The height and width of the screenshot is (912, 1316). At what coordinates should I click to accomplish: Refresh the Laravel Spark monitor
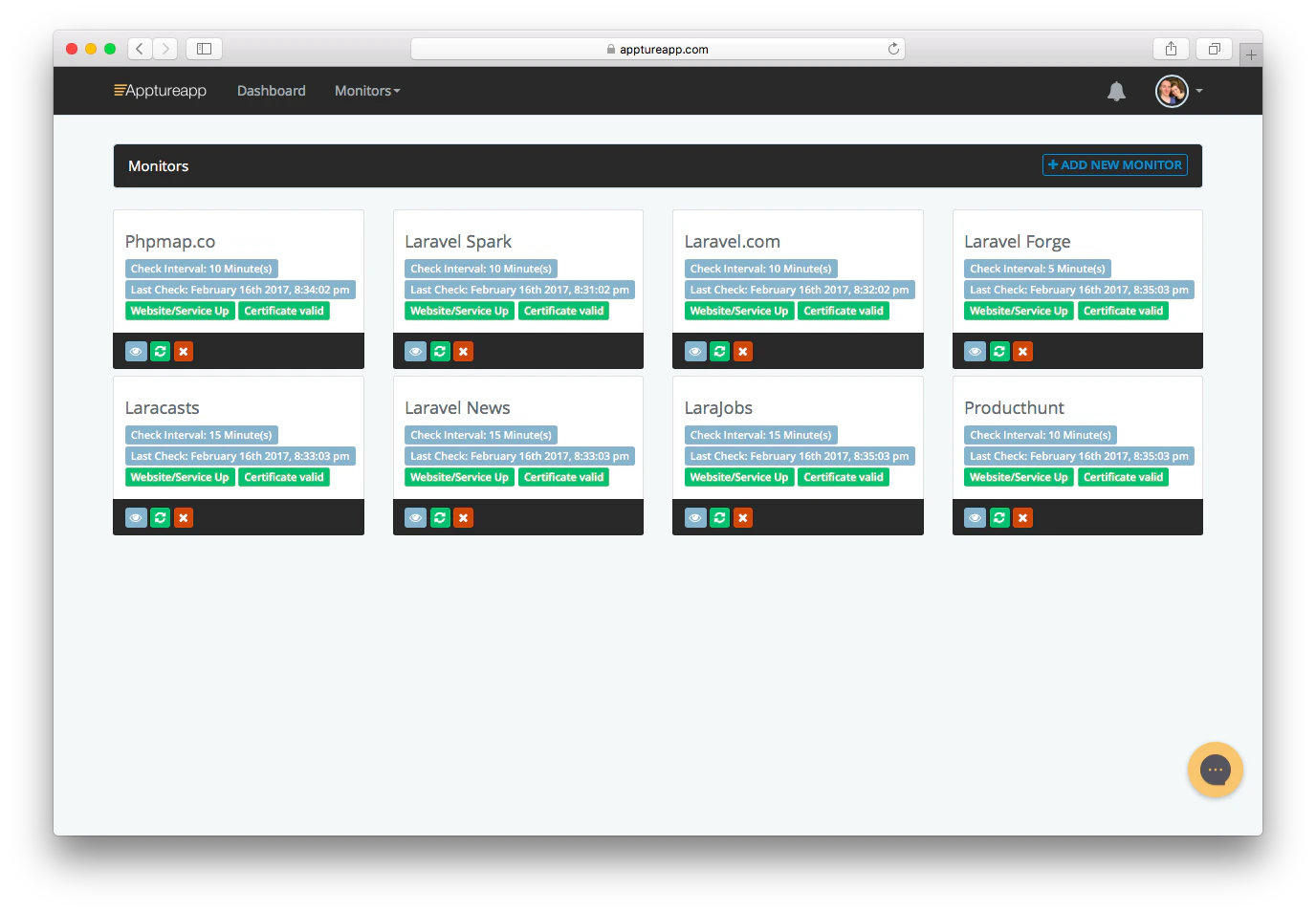click(440, 352)
